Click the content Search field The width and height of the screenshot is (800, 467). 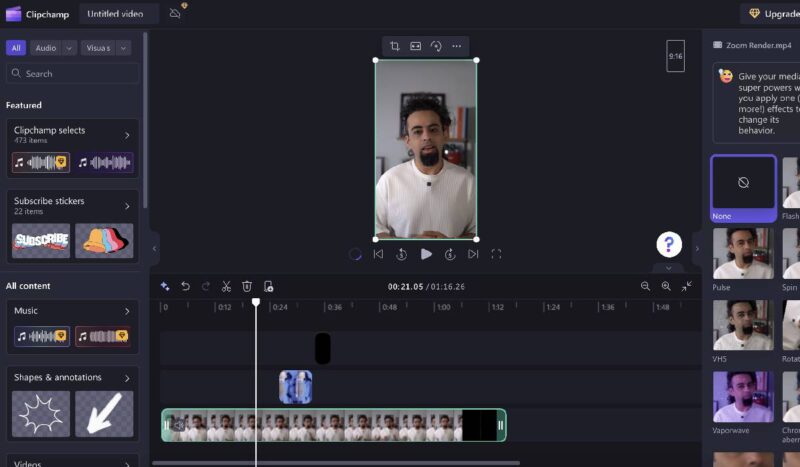coord(72,73)
